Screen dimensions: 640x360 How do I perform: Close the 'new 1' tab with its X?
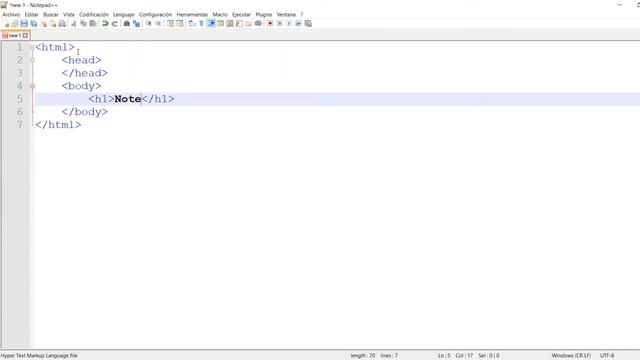pos(25,36)
